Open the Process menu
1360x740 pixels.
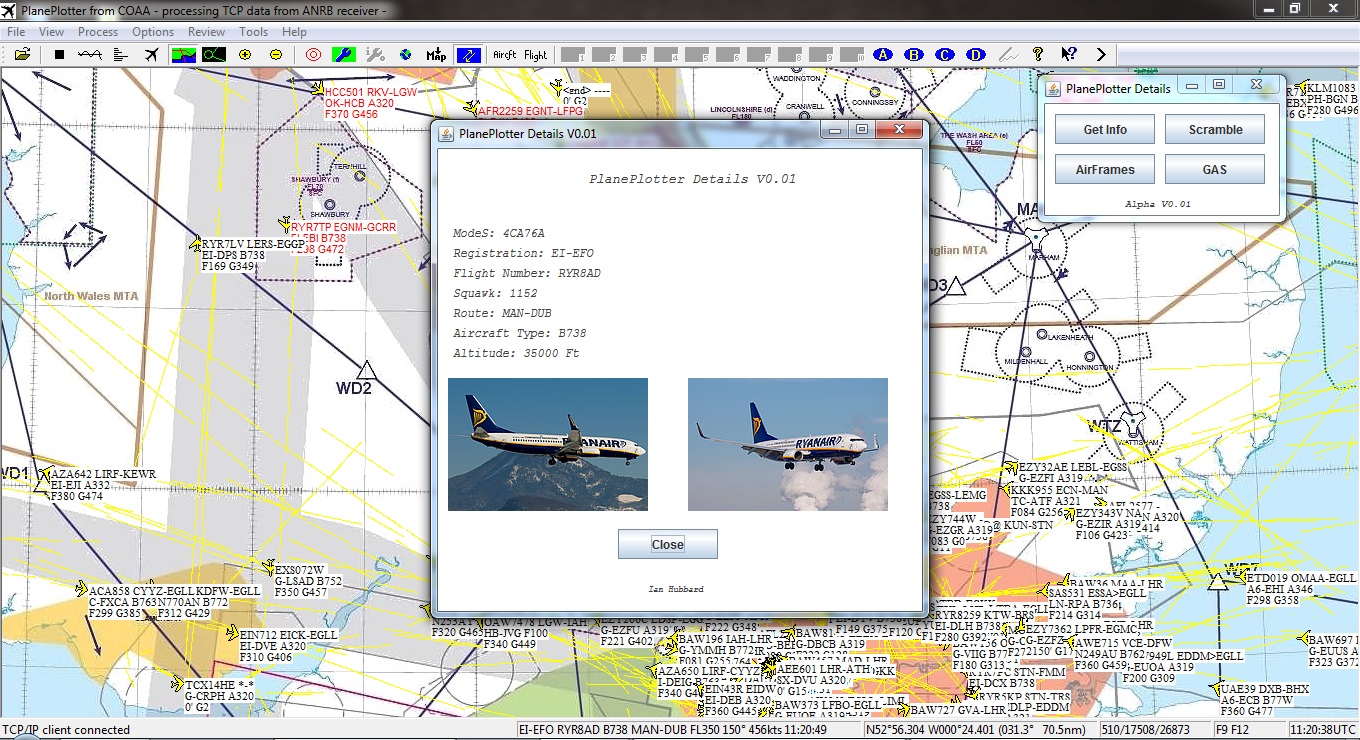click(x=98, y=32)
